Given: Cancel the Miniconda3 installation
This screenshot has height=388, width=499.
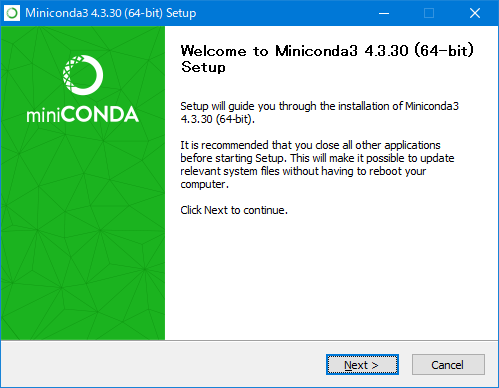Looking at the screenshot, I should [448, 365].
